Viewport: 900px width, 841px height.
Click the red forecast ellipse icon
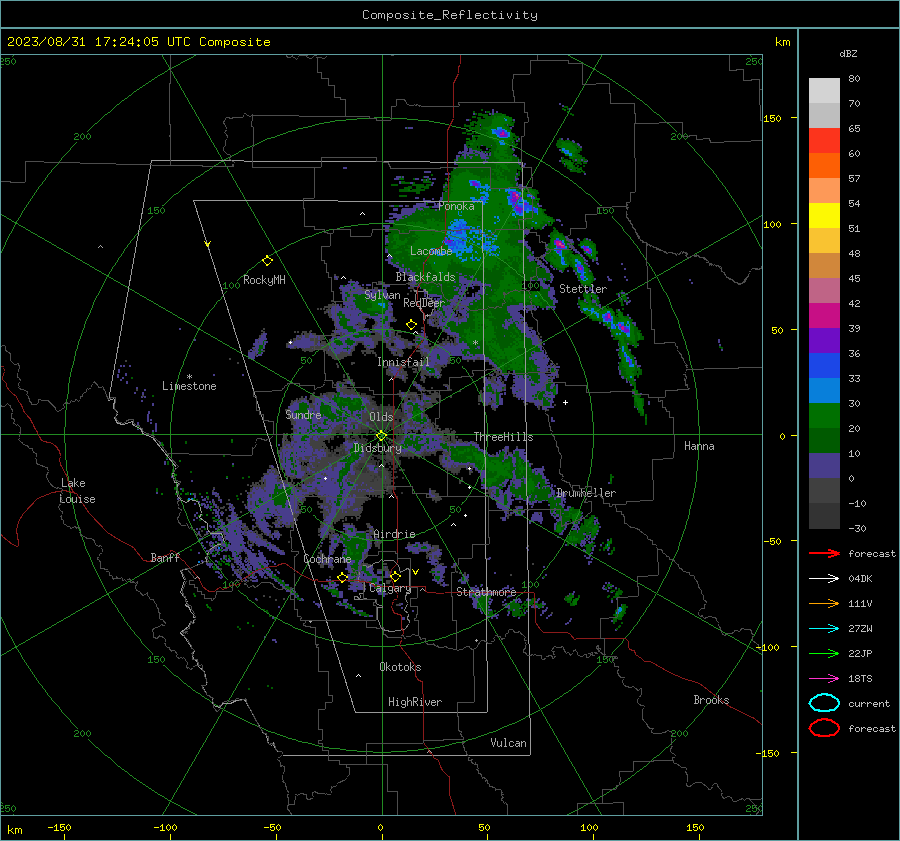click(x=824, y=728)
